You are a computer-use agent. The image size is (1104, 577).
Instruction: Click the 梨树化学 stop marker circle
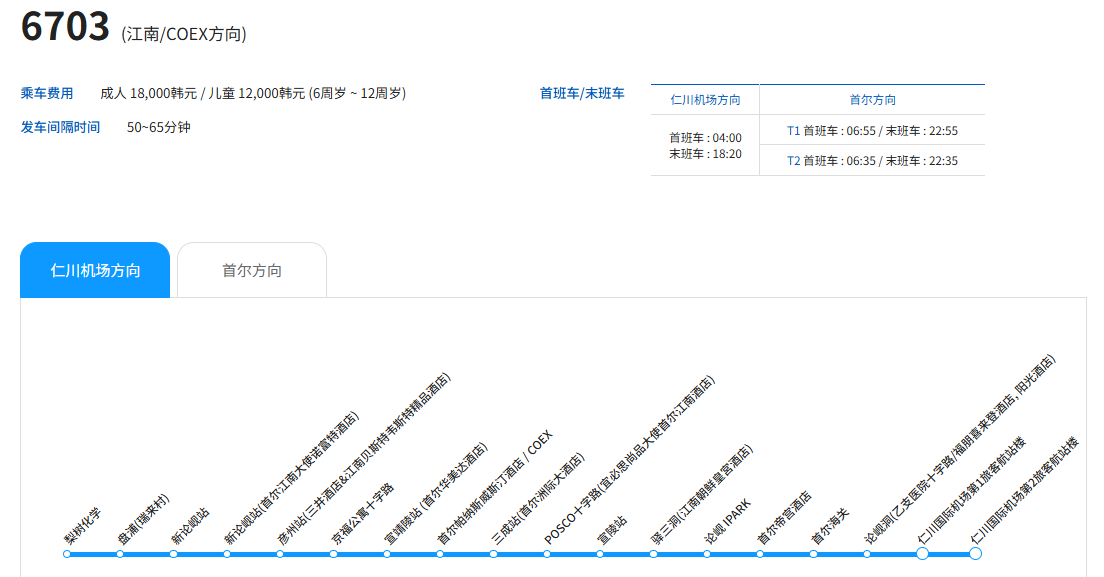(x=67, y=554)
